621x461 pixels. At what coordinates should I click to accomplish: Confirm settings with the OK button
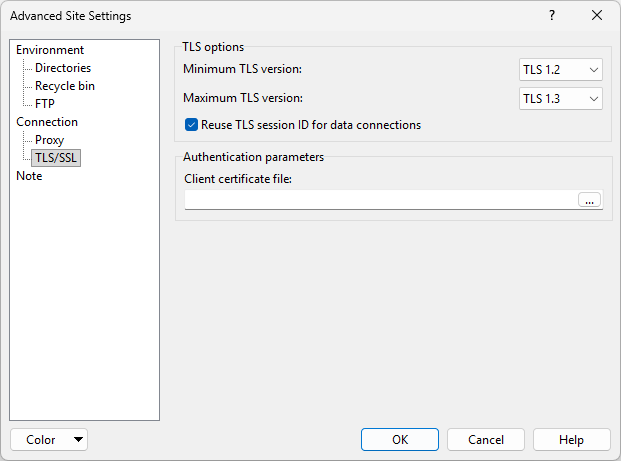(400, 440)
